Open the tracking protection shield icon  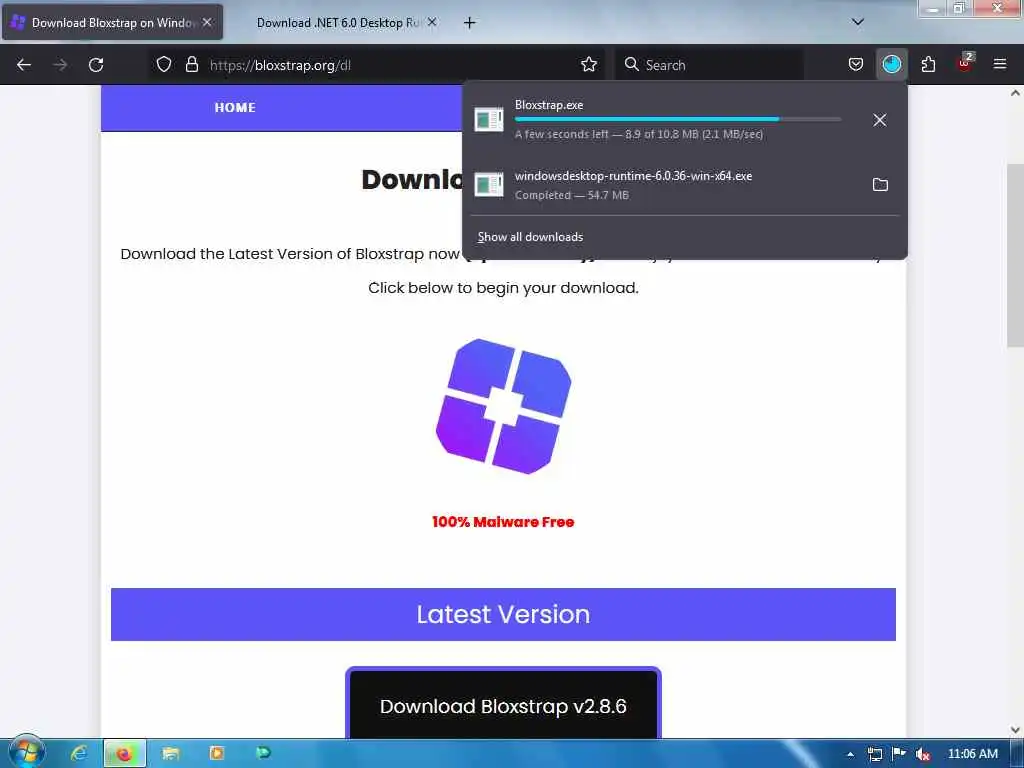click(x=164, y=65)
